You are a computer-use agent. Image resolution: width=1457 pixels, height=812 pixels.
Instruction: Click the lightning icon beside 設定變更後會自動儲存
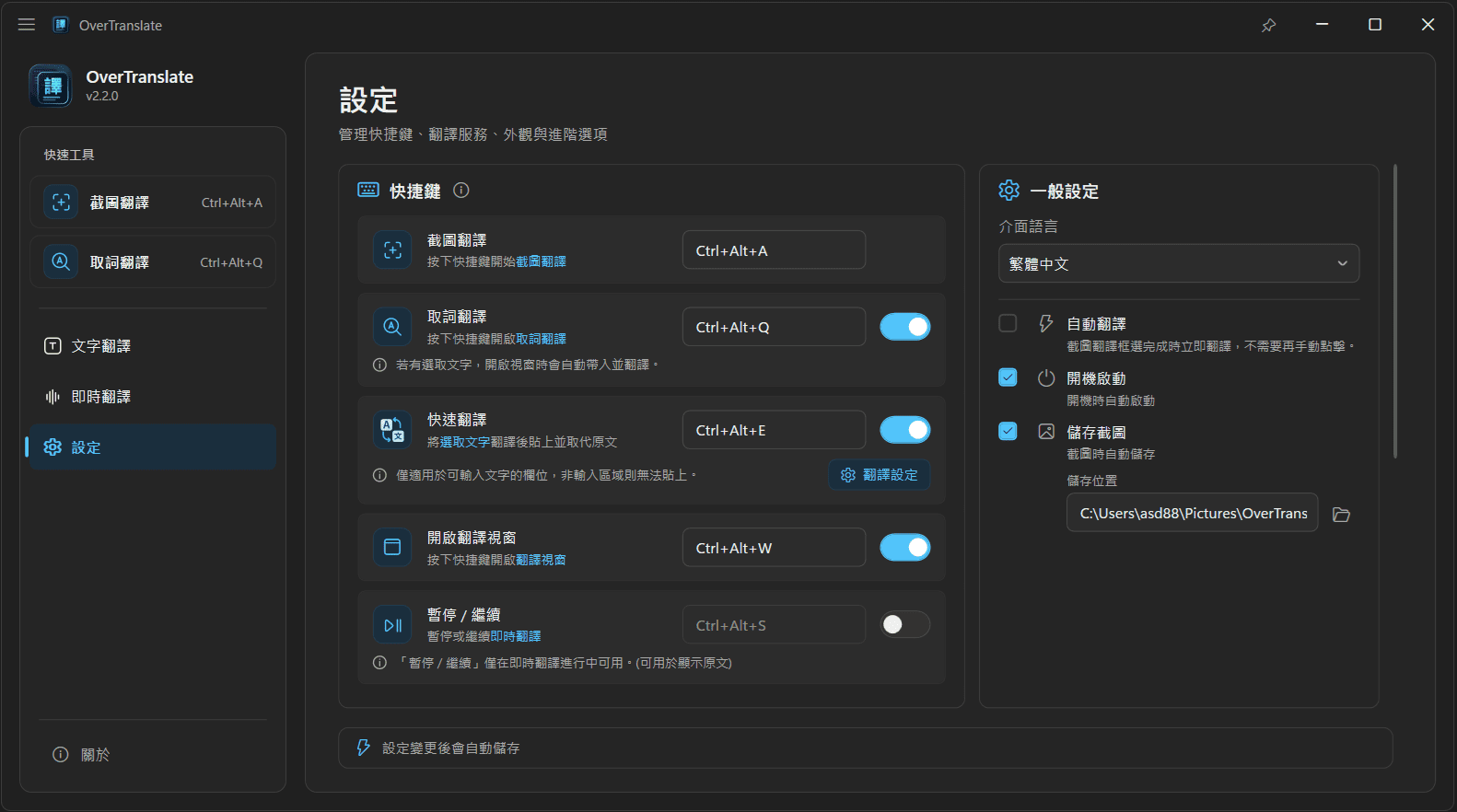364,748
